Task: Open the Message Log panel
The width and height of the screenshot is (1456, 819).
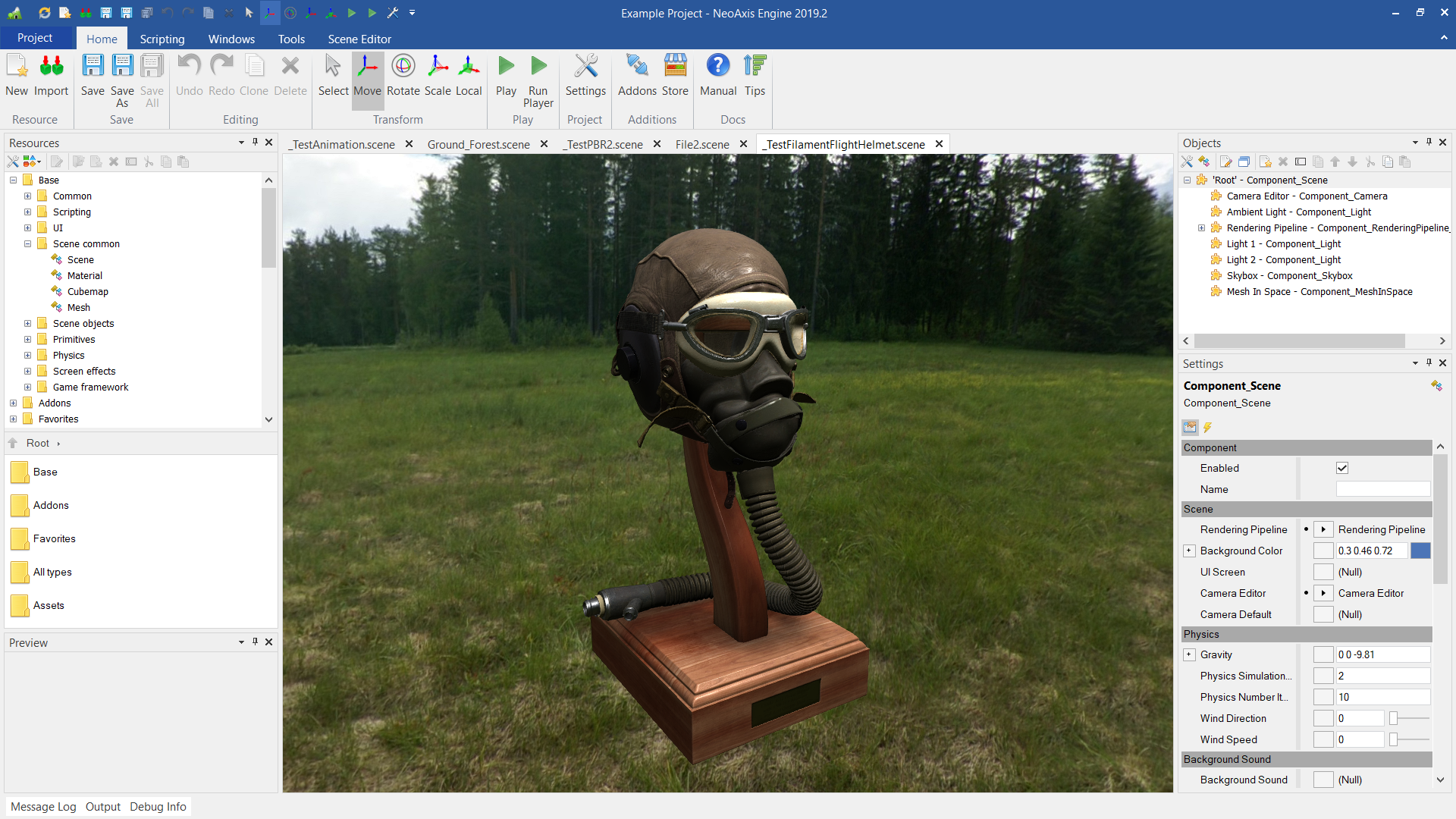Action: click(x=43, y=806)
